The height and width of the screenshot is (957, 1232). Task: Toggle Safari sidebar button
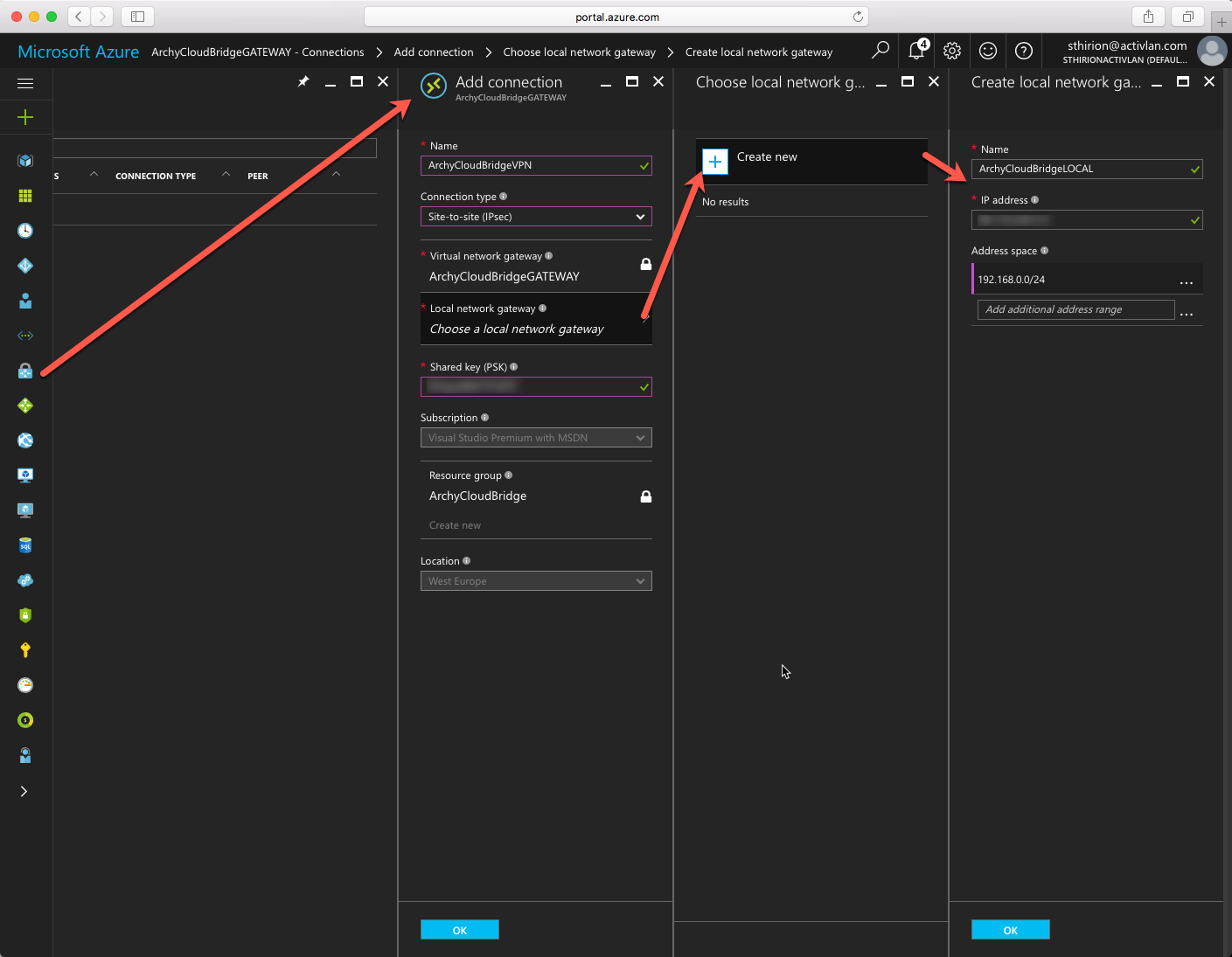tap(137, 17)
